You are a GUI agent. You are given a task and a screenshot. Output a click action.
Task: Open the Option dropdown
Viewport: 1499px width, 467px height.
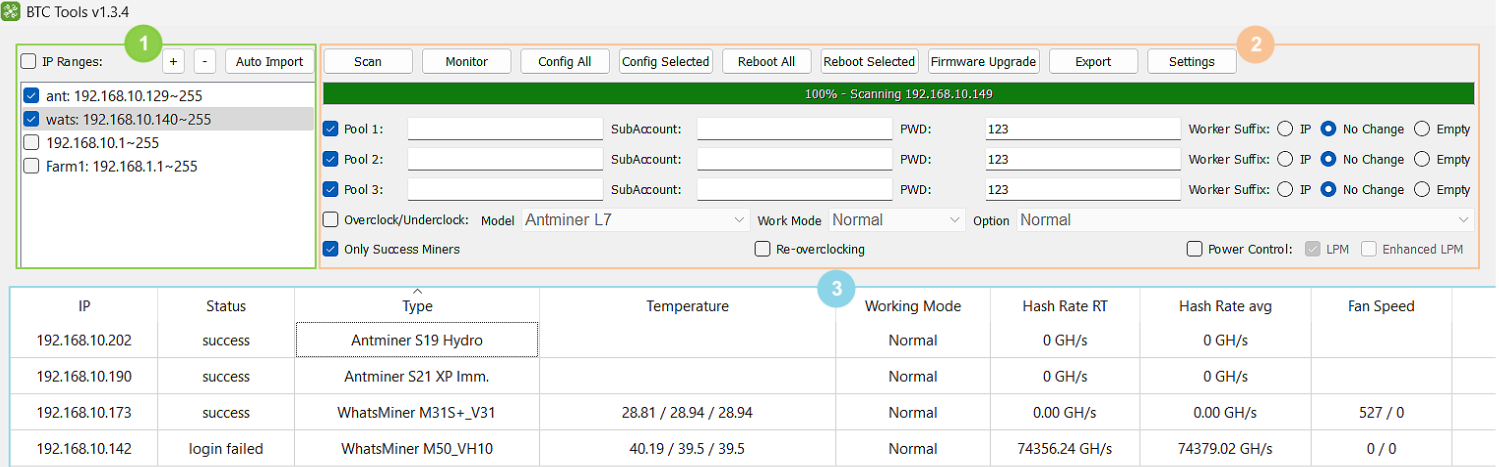(1246, 220)
